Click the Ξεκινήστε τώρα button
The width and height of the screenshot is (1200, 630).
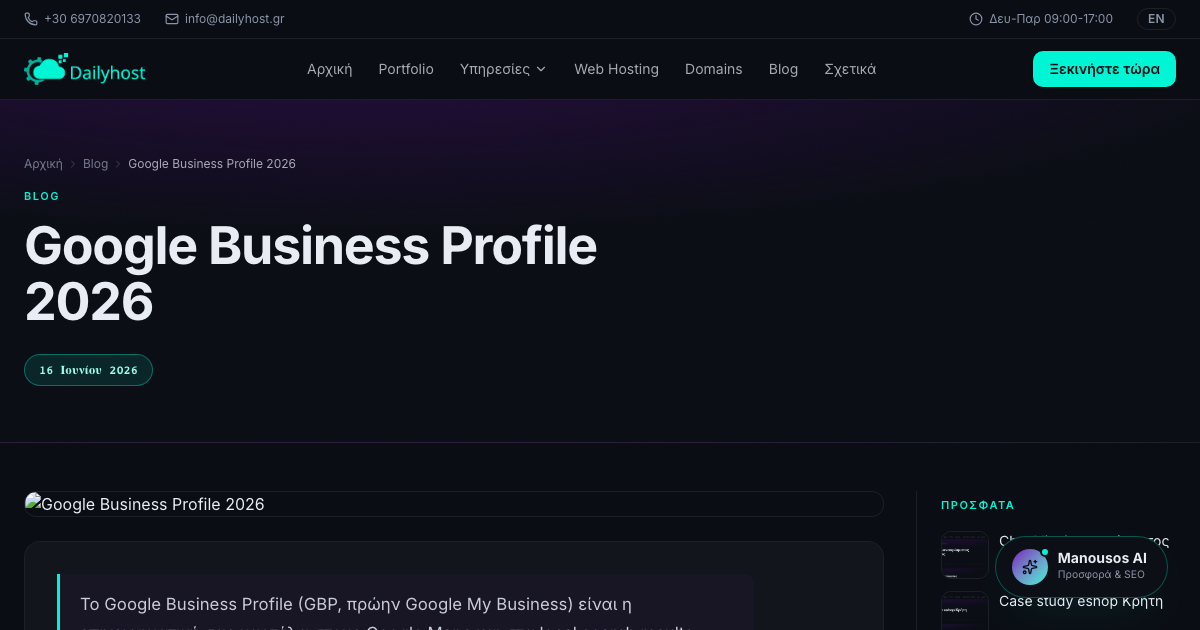[x=1104, y=69]
